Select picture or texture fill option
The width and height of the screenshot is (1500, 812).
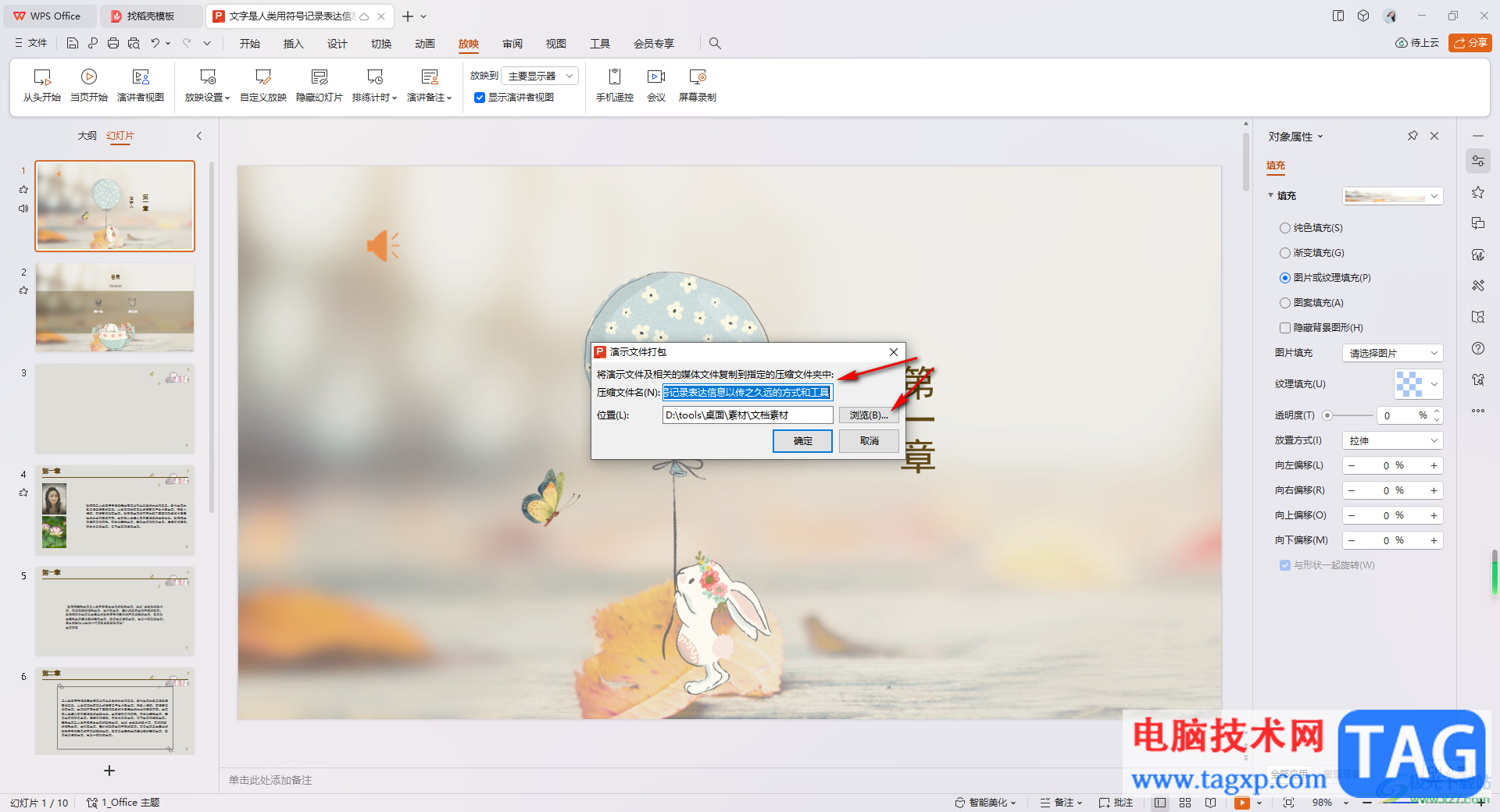pos(1285,278)
